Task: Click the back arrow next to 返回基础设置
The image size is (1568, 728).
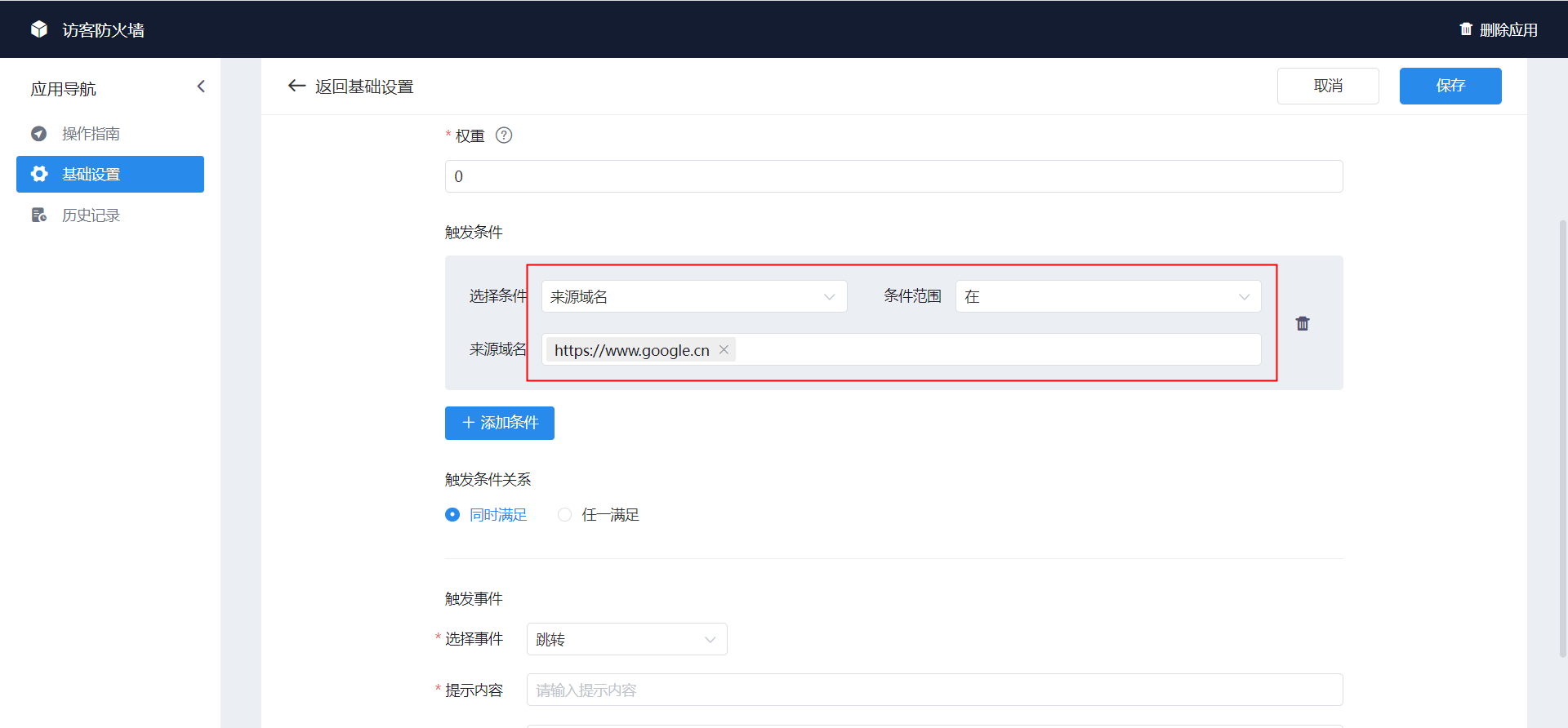Action: coord(296,86)
